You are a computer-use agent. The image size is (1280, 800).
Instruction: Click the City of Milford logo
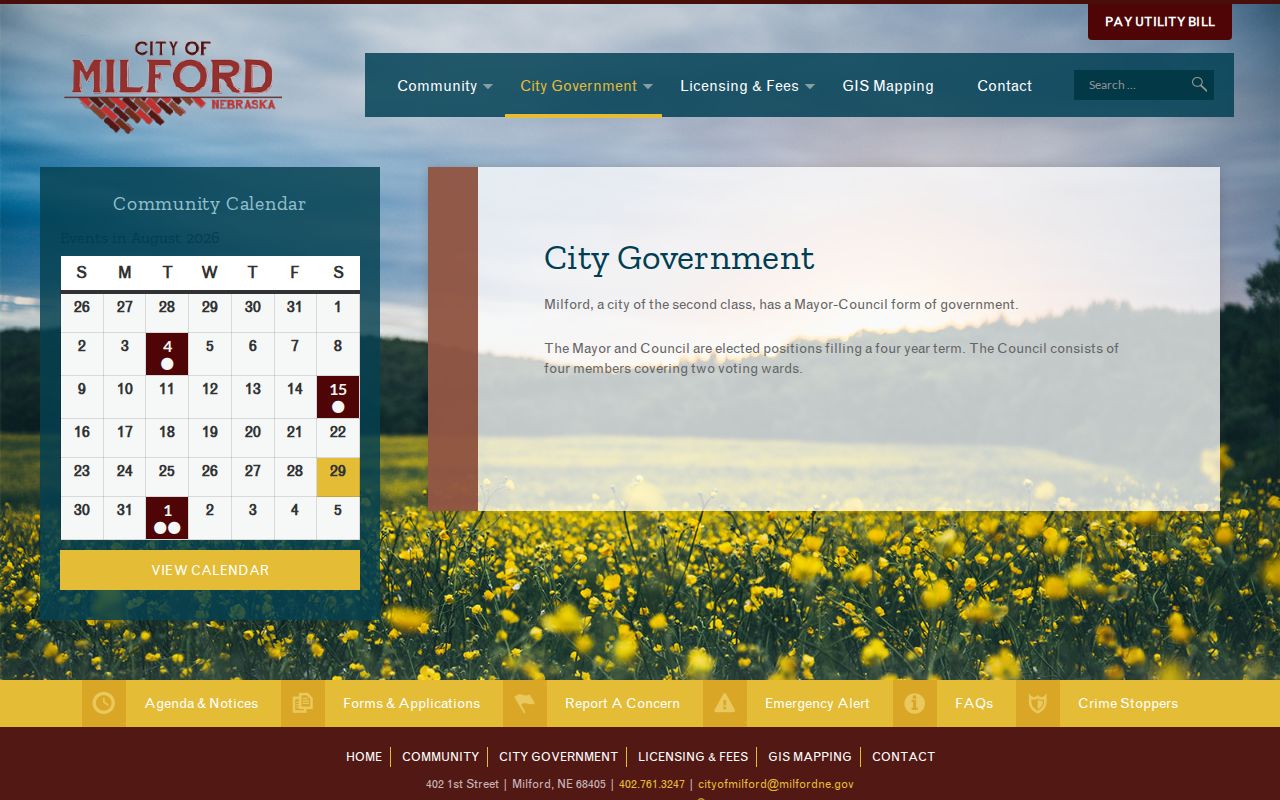click(173, 87)
